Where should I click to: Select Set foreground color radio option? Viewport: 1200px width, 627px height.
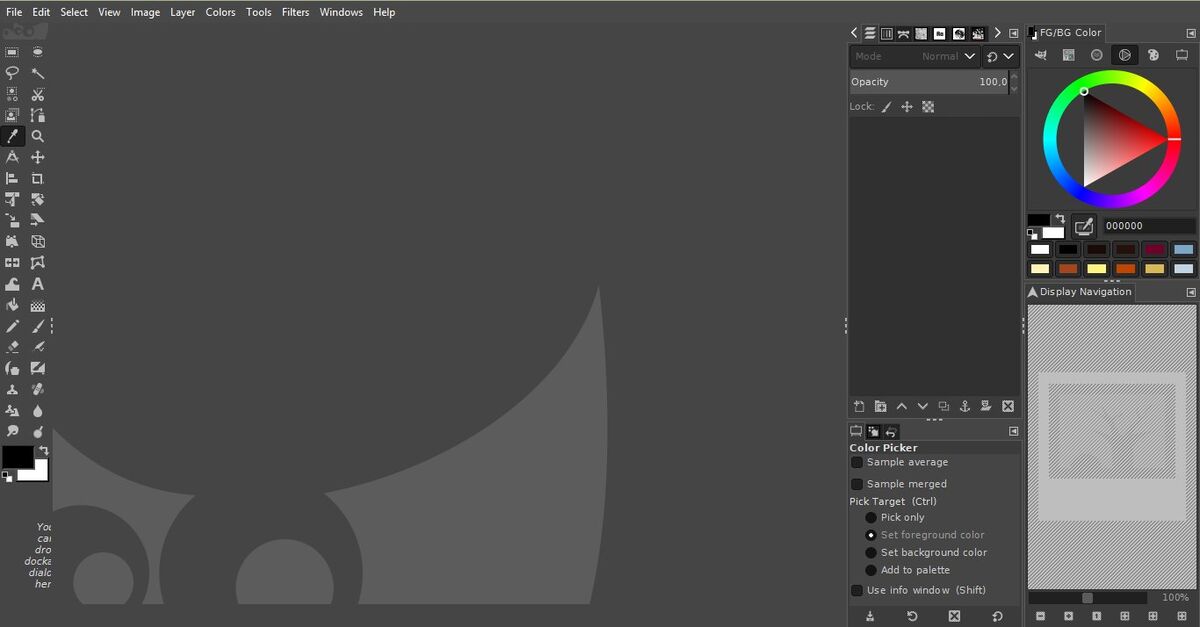[x=871, y=535]
